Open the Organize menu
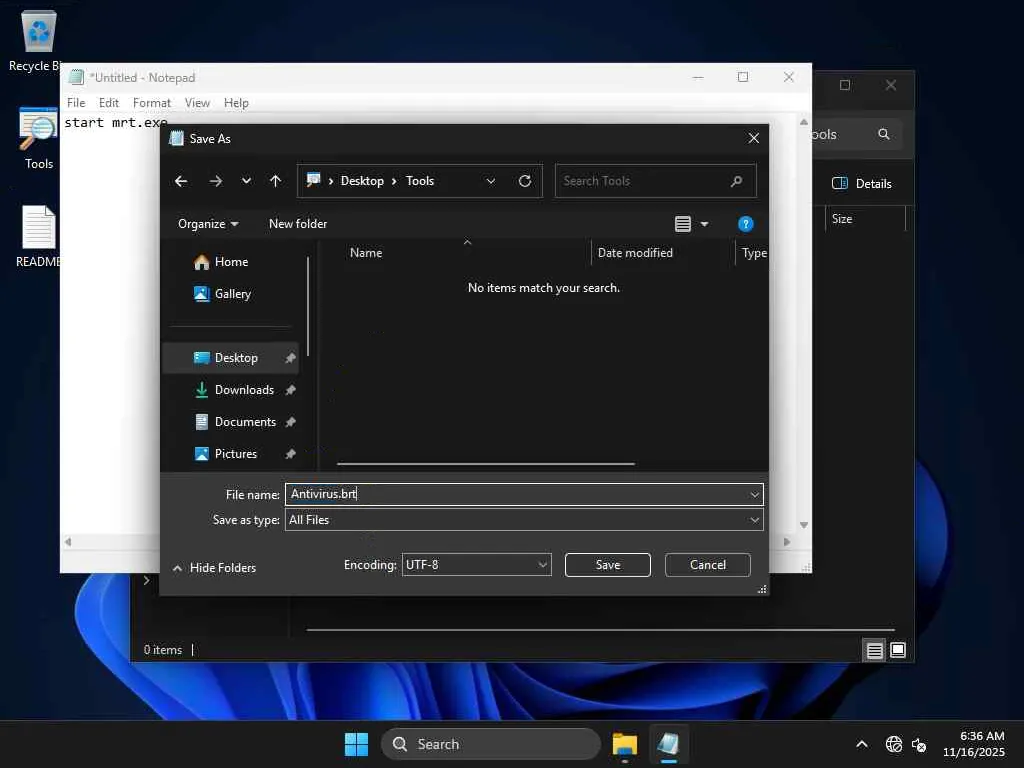 [208, 224]
